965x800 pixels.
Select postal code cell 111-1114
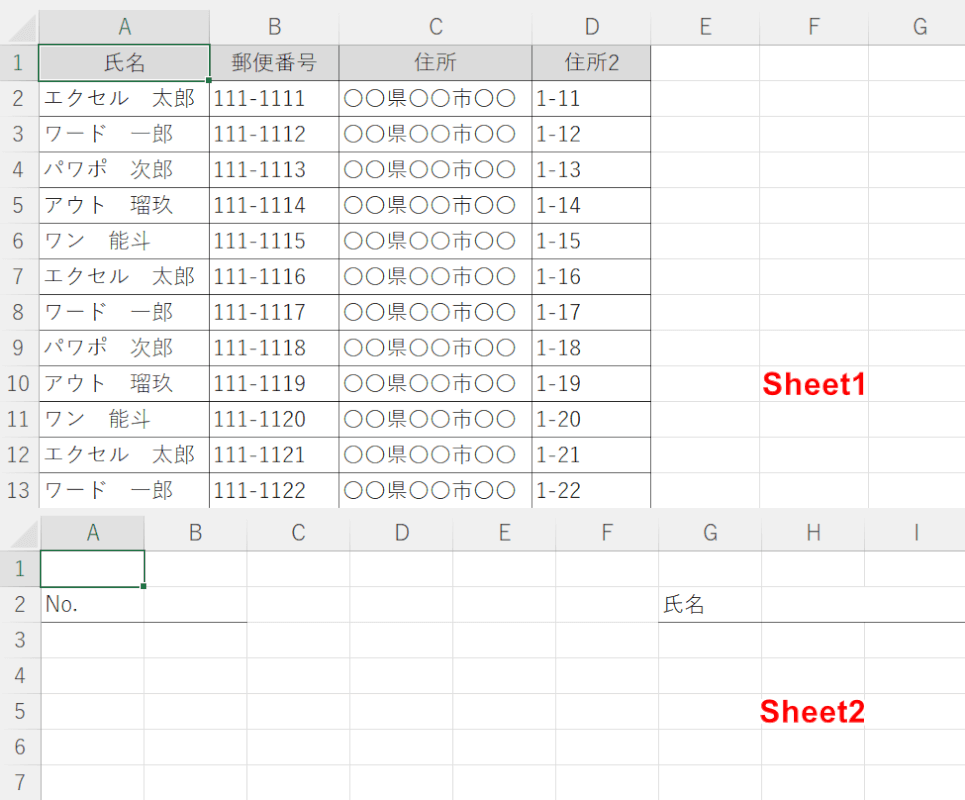(x=274, y=206)
